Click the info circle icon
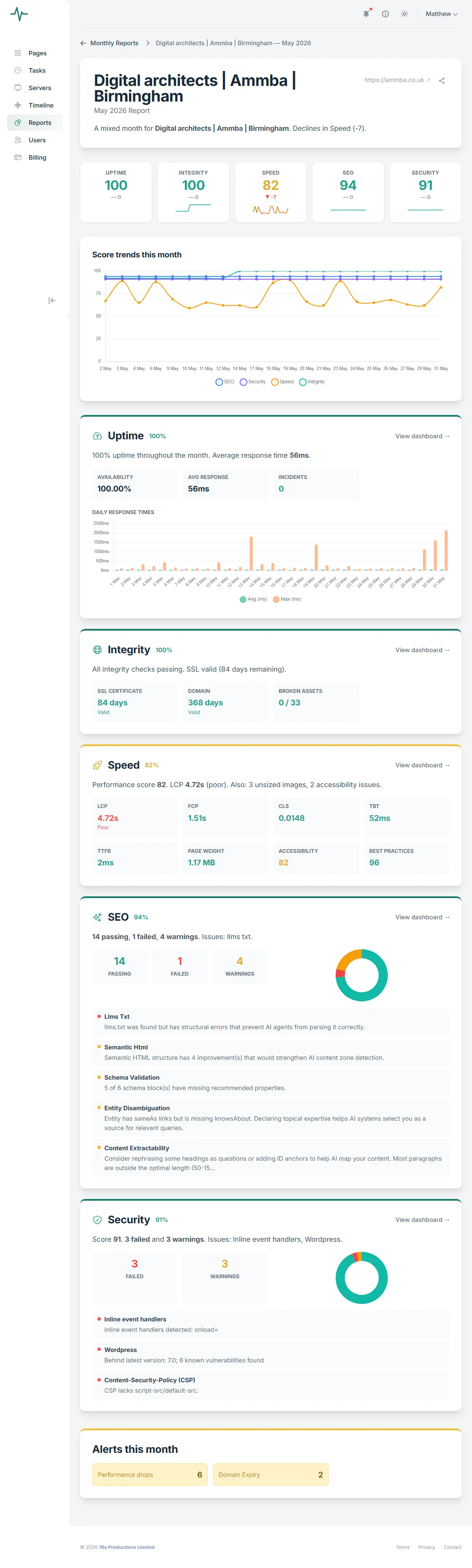 click(385, 14)
